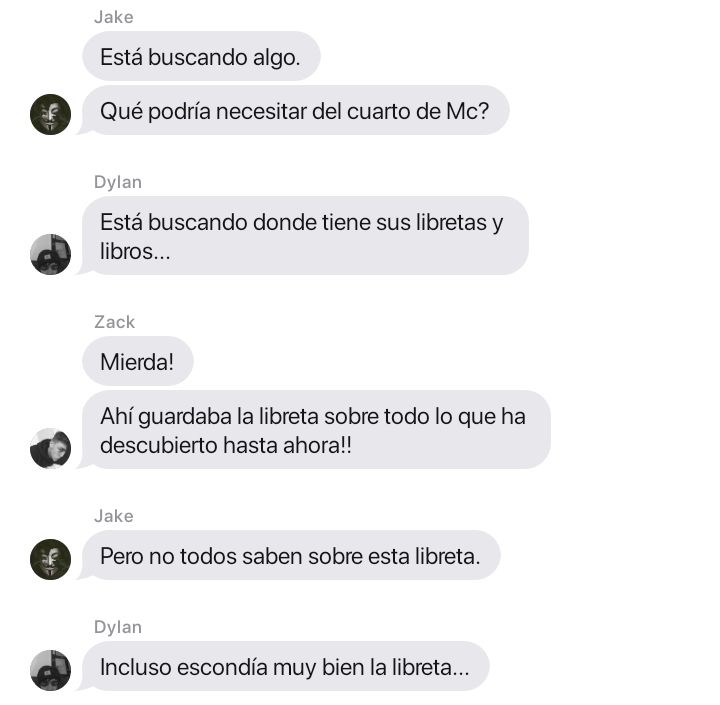
Task: Tap the 'Zack' sender name label
Action: [115, 322]
